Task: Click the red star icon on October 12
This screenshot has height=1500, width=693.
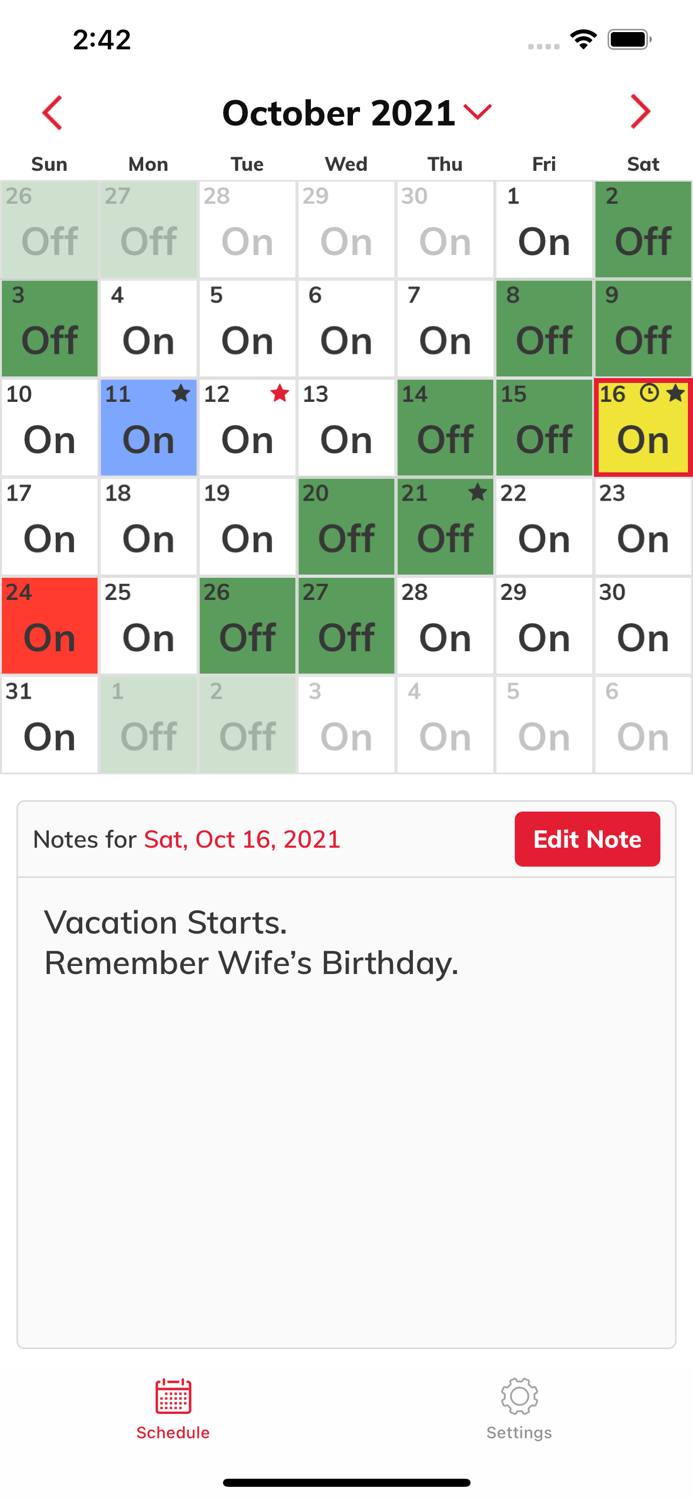Action: [278, 394]
